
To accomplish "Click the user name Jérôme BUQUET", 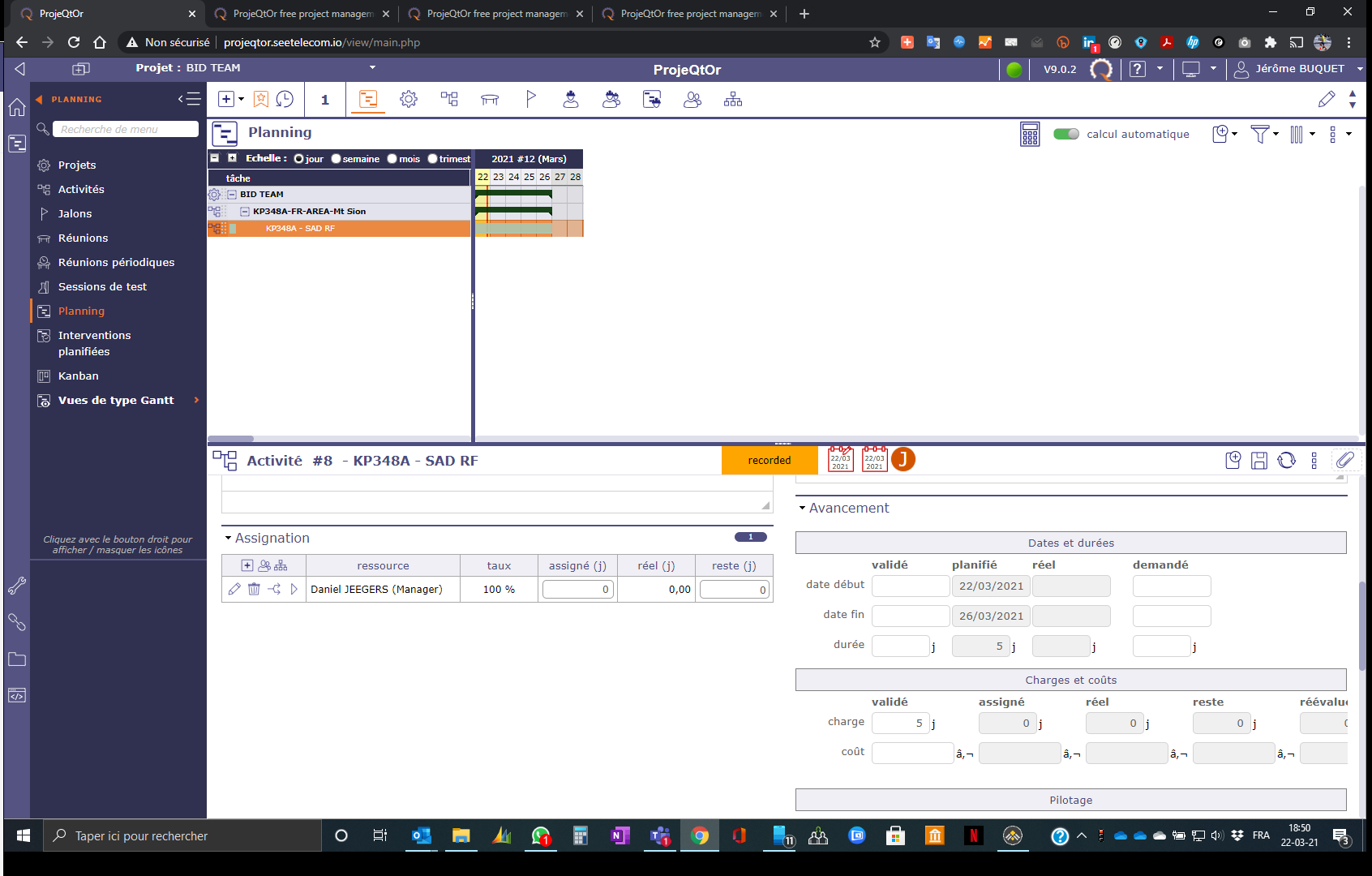I will tap(1299, 69).
